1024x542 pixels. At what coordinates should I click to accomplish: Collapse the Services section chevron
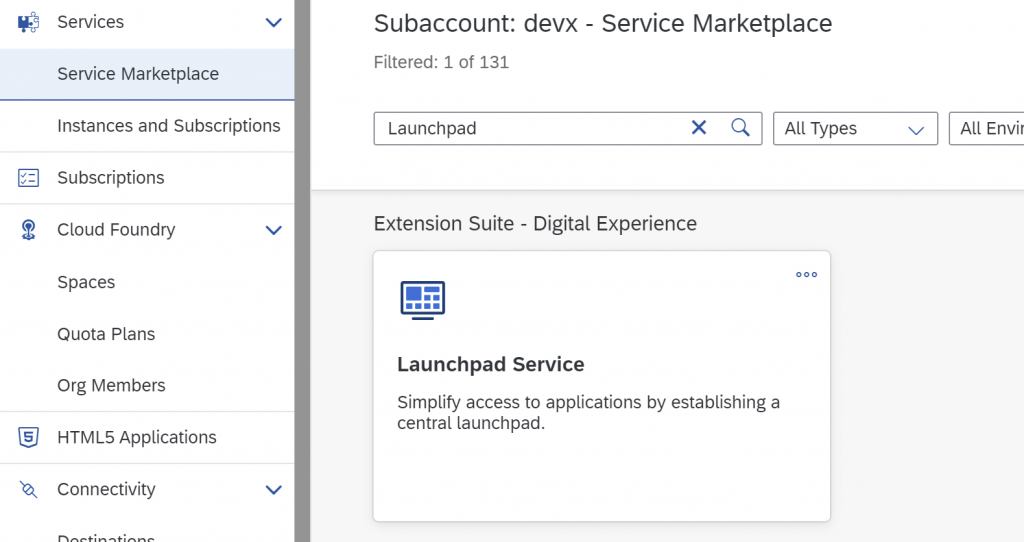(x=274, y=23)
